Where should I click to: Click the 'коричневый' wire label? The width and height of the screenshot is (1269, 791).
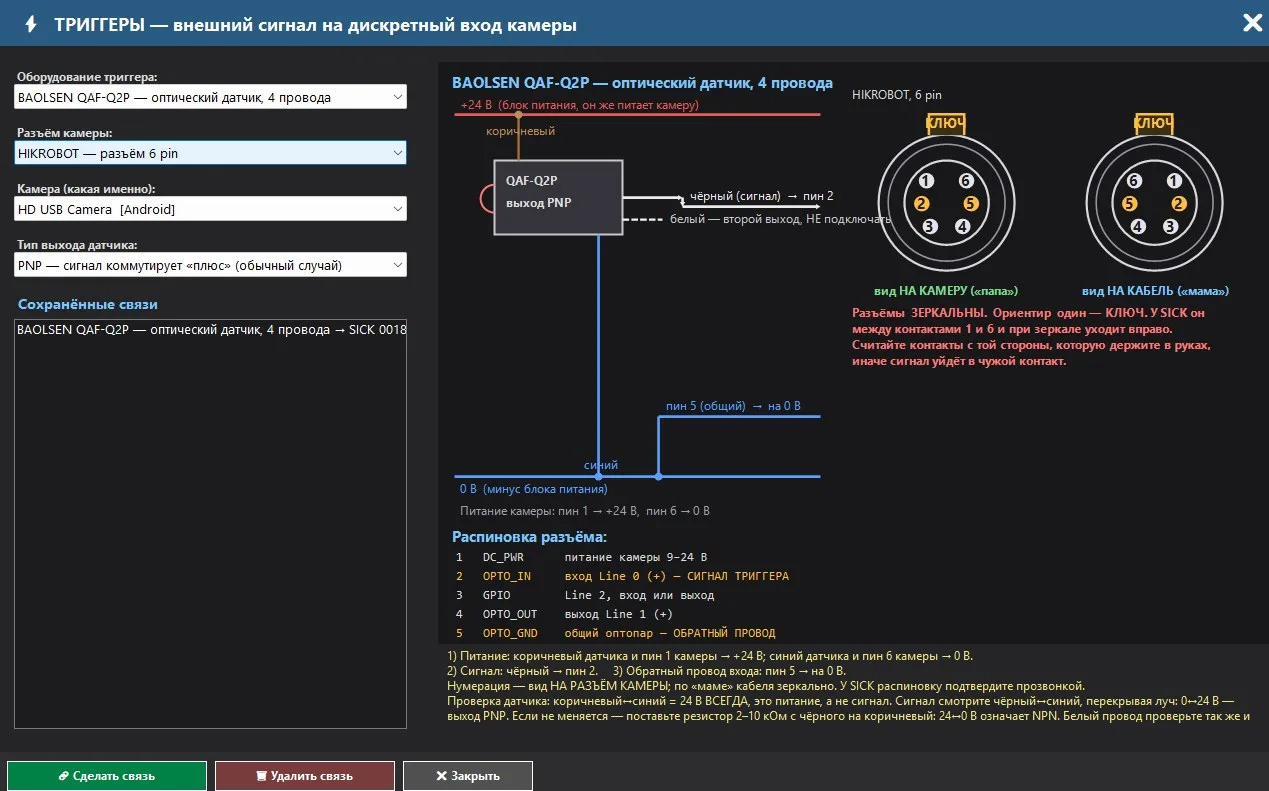pyautogui.click(x=520, y=131)
